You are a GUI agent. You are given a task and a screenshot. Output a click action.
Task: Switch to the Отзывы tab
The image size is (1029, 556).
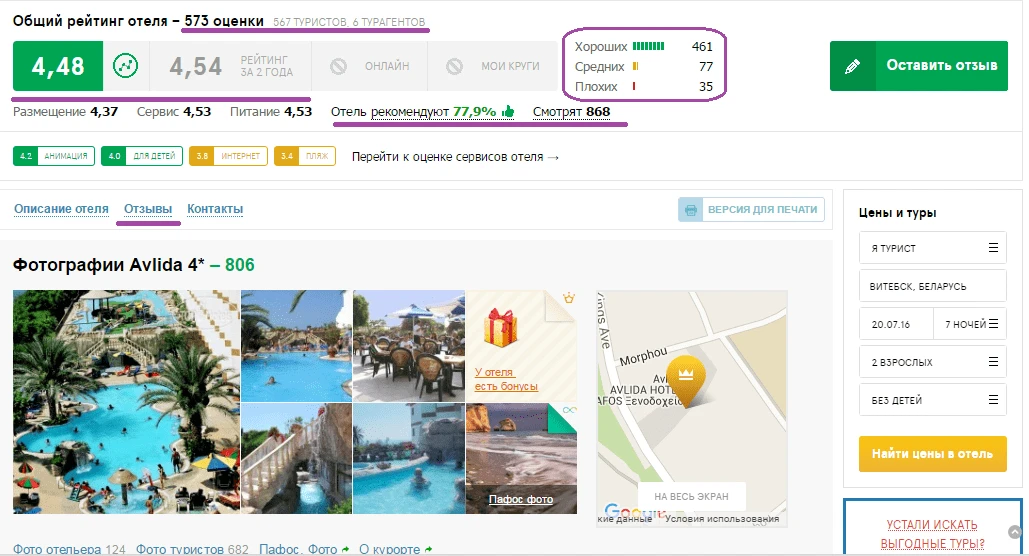tap(148, 209)
